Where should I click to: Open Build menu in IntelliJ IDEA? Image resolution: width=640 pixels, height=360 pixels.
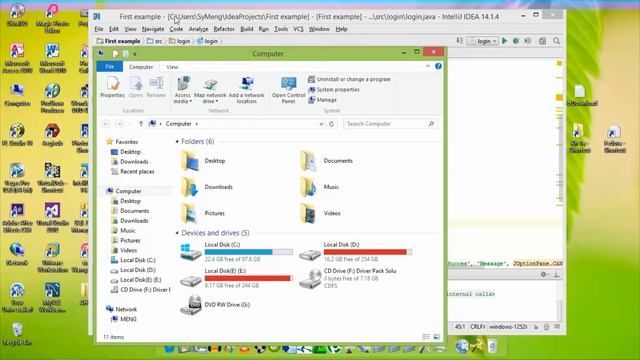click(x=247, y=29)
